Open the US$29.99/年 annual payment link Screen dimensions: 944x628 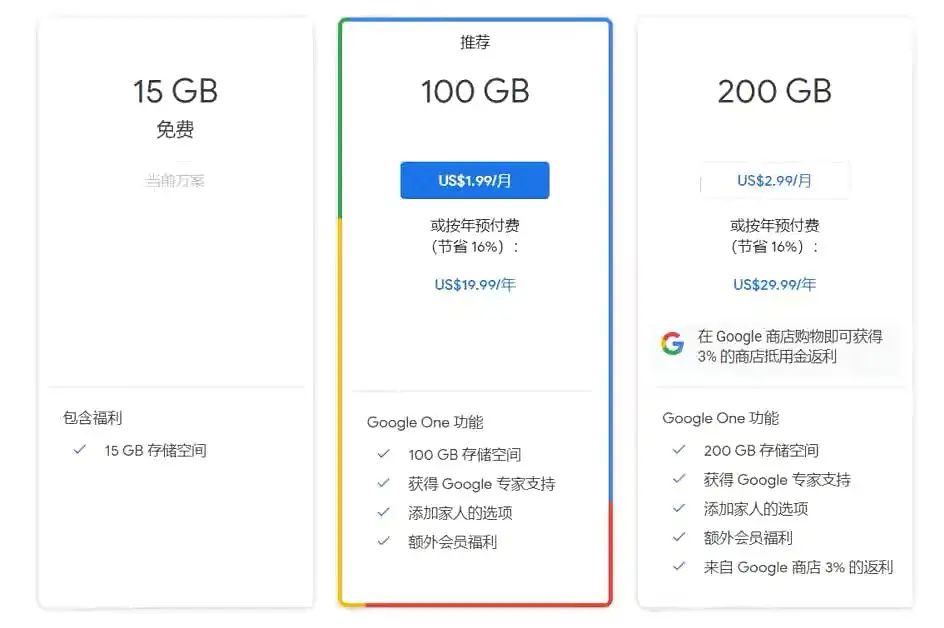[774, 283]
